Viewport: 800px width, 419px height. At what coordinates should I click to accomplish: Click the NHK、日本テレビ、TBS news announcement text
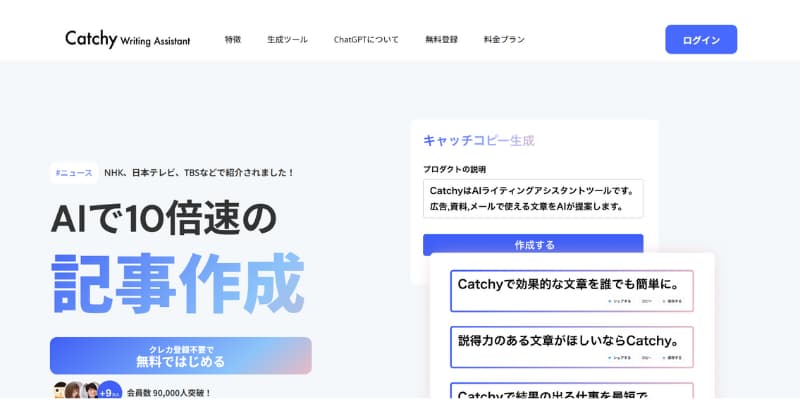199,172
